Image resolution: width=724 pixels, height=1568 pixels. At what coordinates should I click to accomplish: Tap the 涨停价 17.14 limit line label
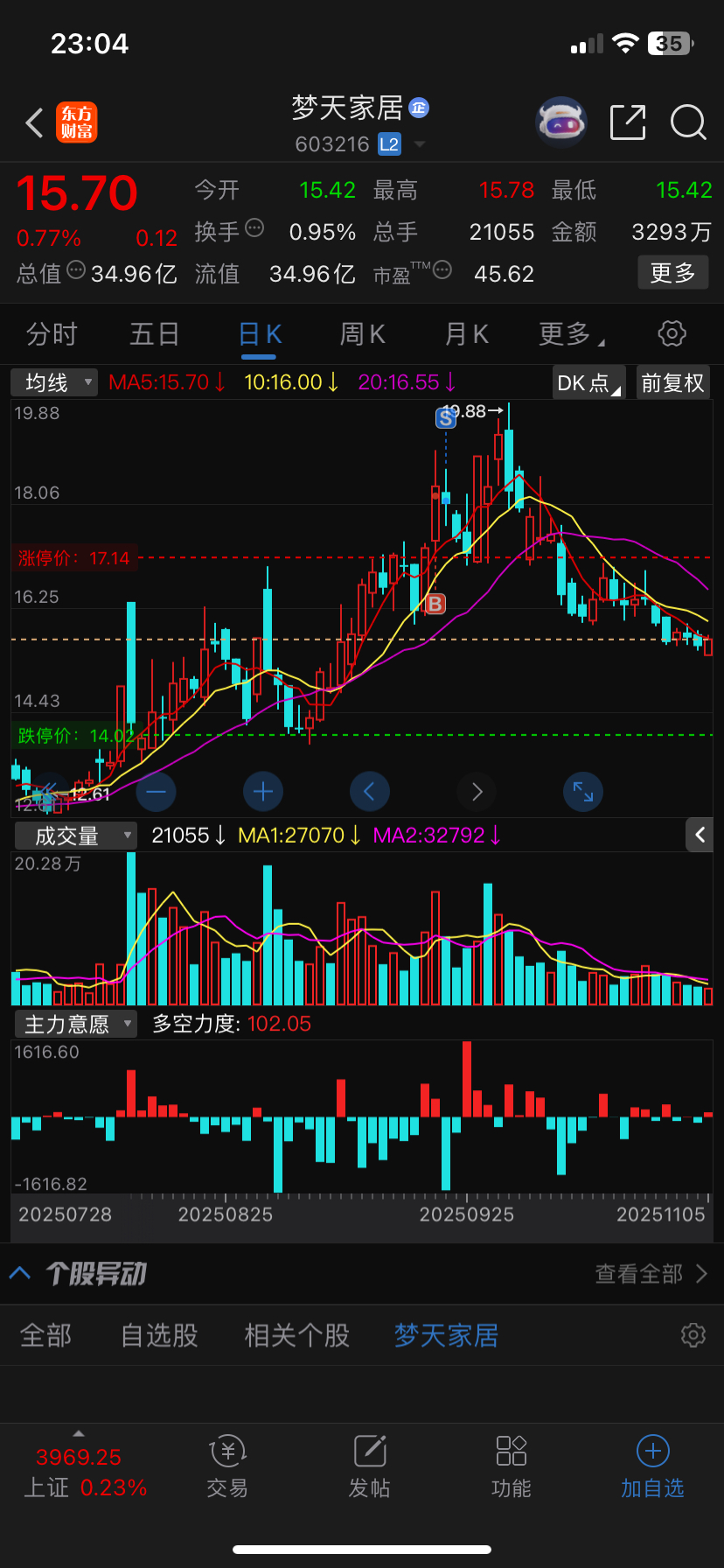[73, 558]
